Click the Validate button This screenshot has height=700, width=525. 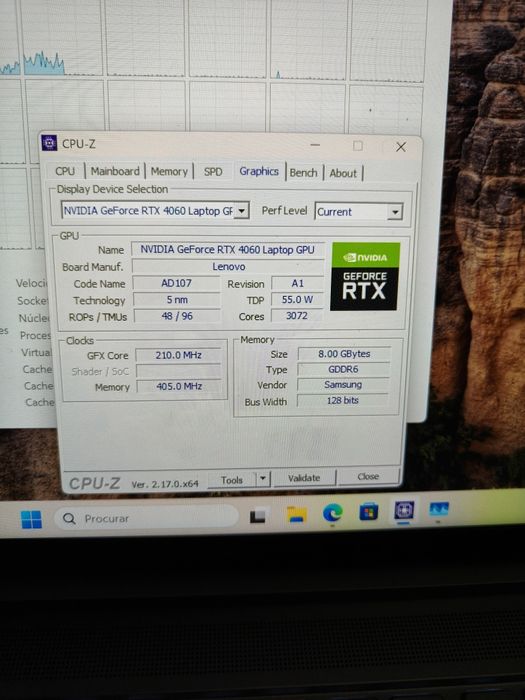point(304,478)
